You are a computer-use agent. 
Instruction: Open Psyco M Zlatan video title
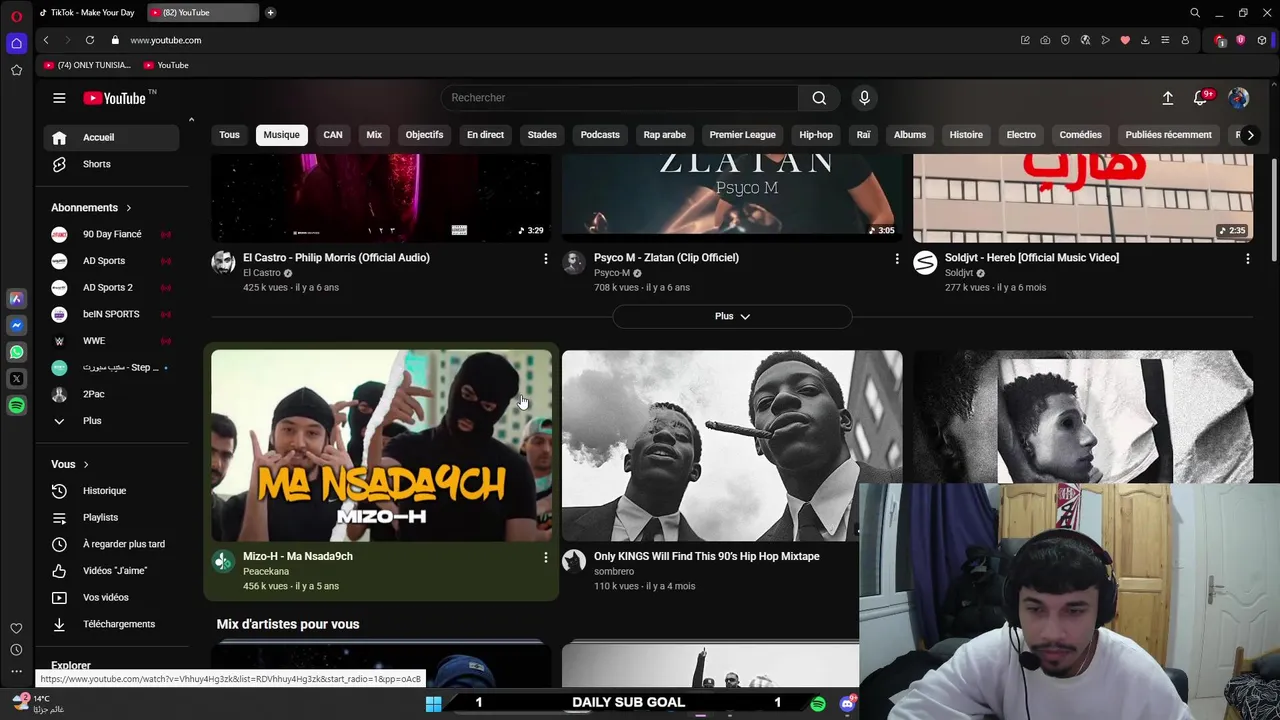[666, 258]
